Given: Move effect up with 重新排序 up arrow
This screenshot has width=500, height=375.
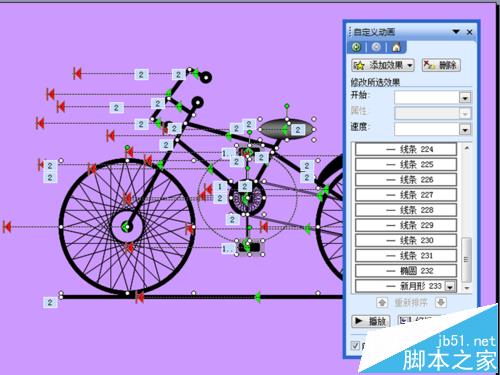Looking at the screenshot, I should click(x=382, y=302).
